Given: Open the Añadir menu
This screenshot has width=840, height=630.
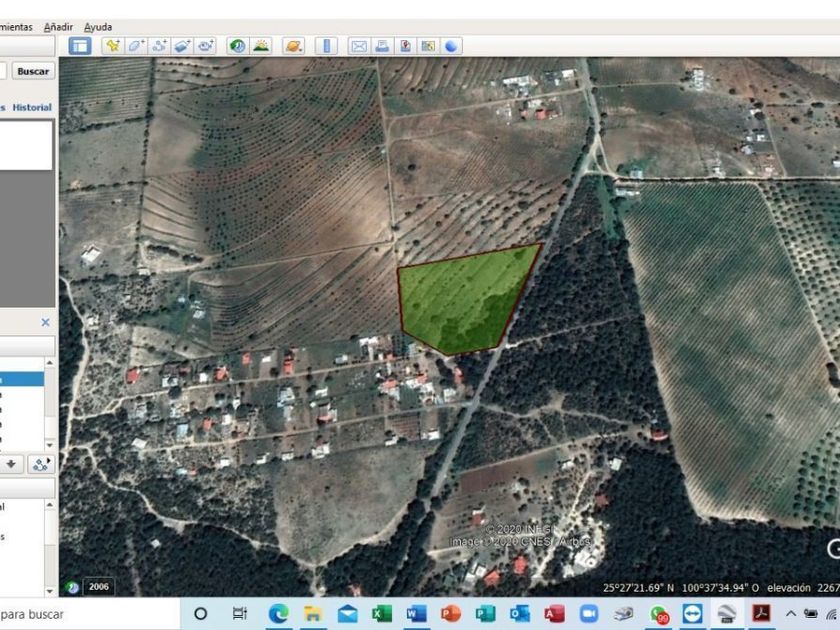Looking at the screenshot, I should tap(58, 27).
